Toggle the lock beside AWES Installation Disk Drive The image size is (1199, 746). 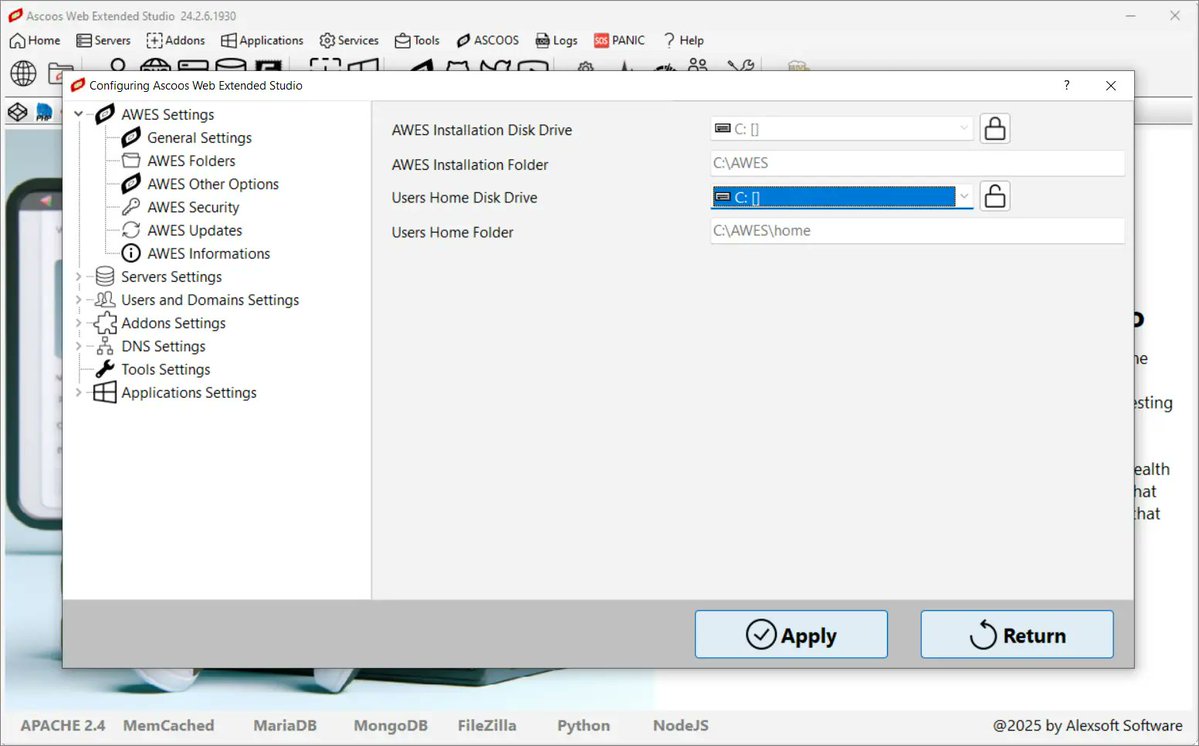coord(994,128)
